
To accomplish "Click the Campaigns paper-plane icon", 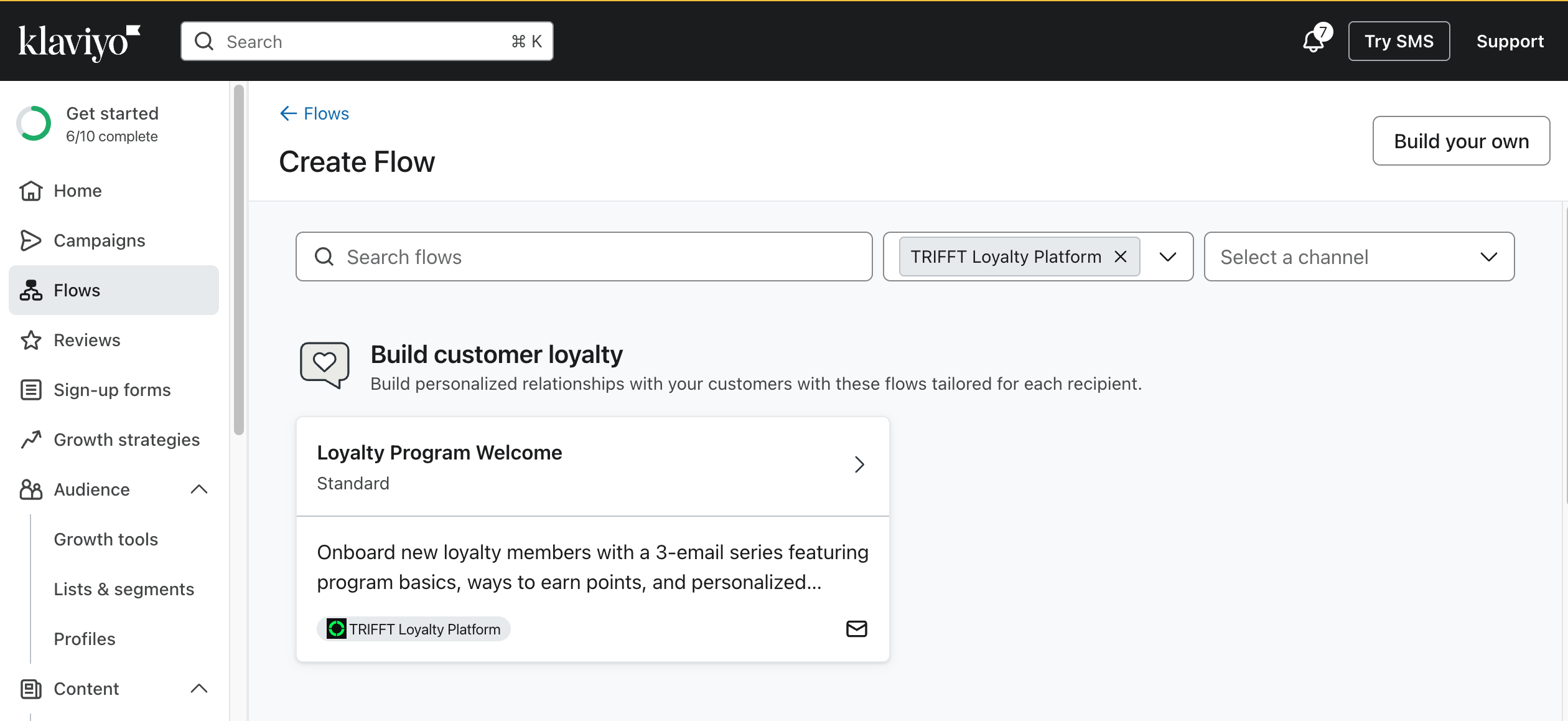I will pos(30,240).
